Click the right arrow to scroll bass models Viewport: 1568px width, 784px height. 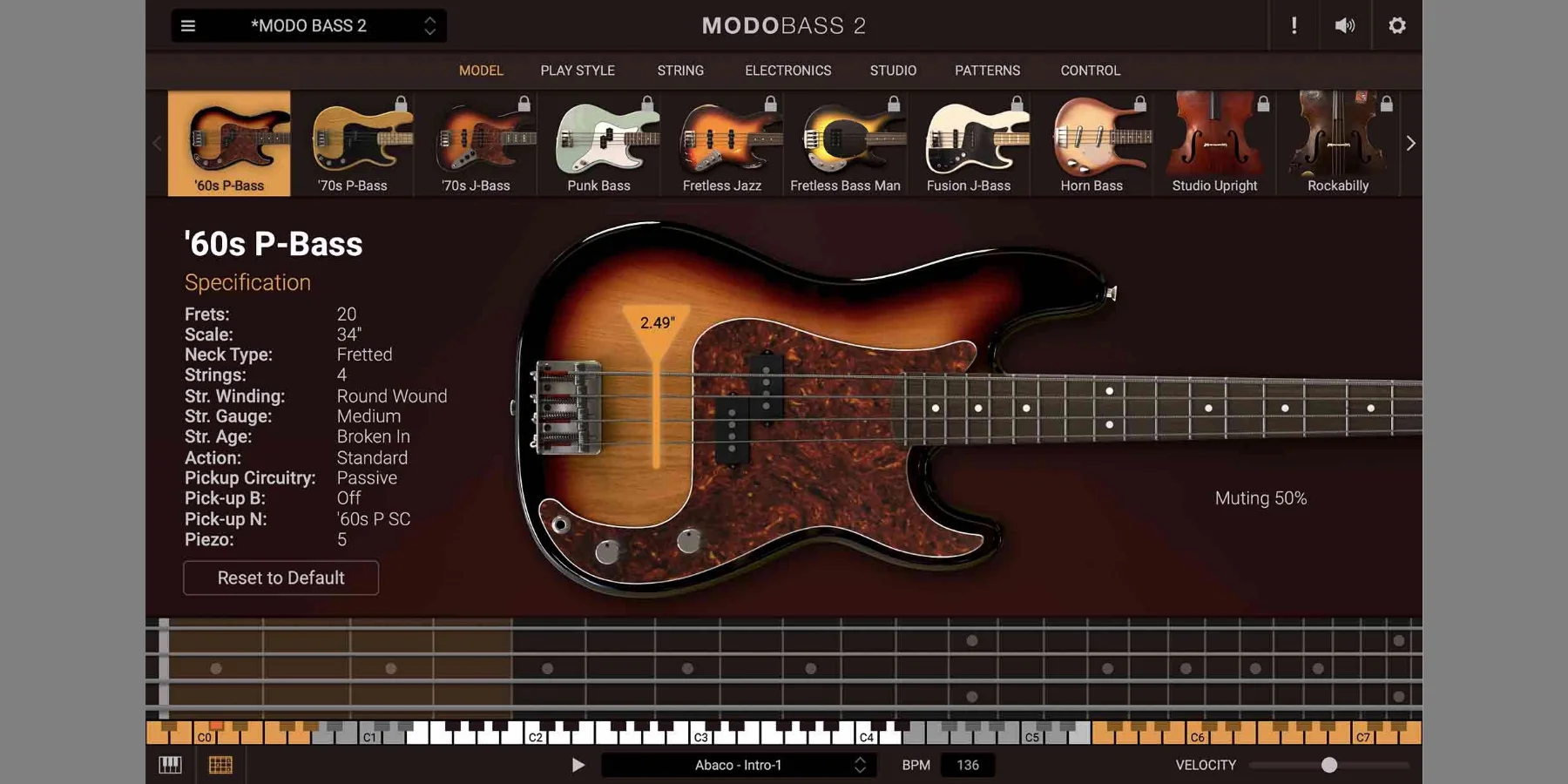(1411, 143)
